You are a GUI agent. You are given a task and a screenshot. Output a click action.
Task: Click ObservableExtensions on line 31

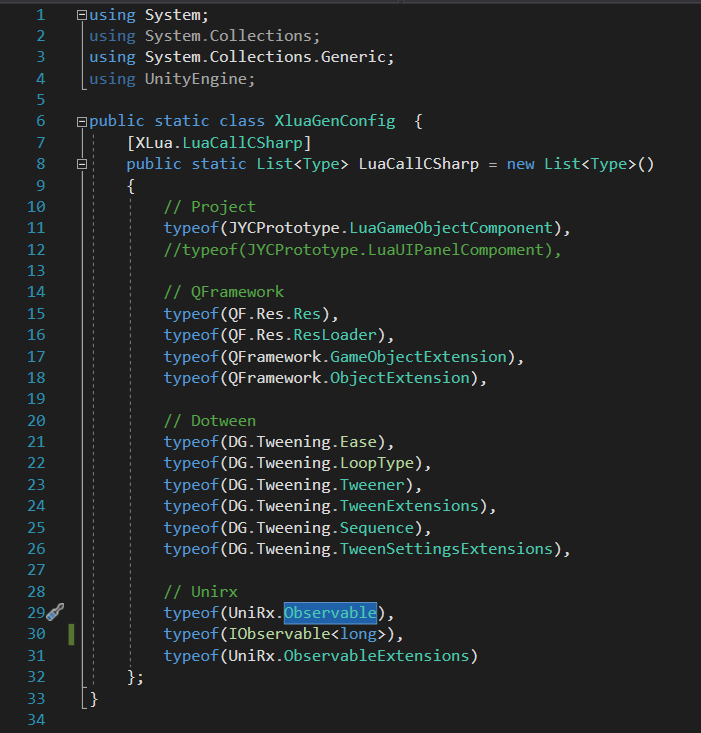tap(377, 656)
